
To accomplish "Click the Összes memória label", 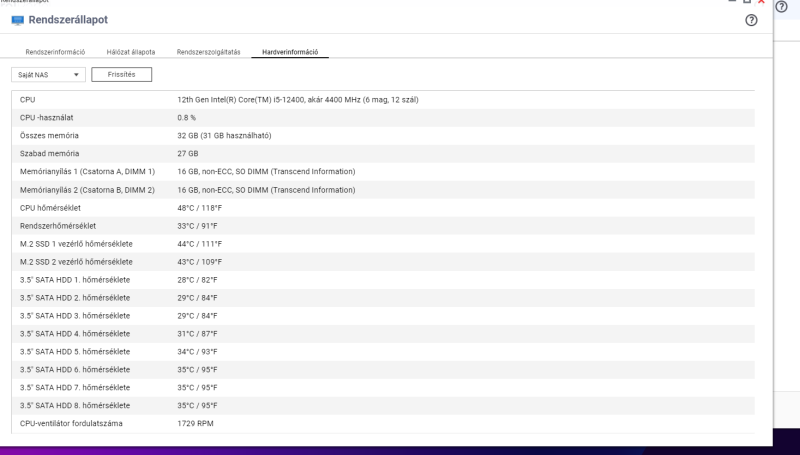I will (49, 136).
